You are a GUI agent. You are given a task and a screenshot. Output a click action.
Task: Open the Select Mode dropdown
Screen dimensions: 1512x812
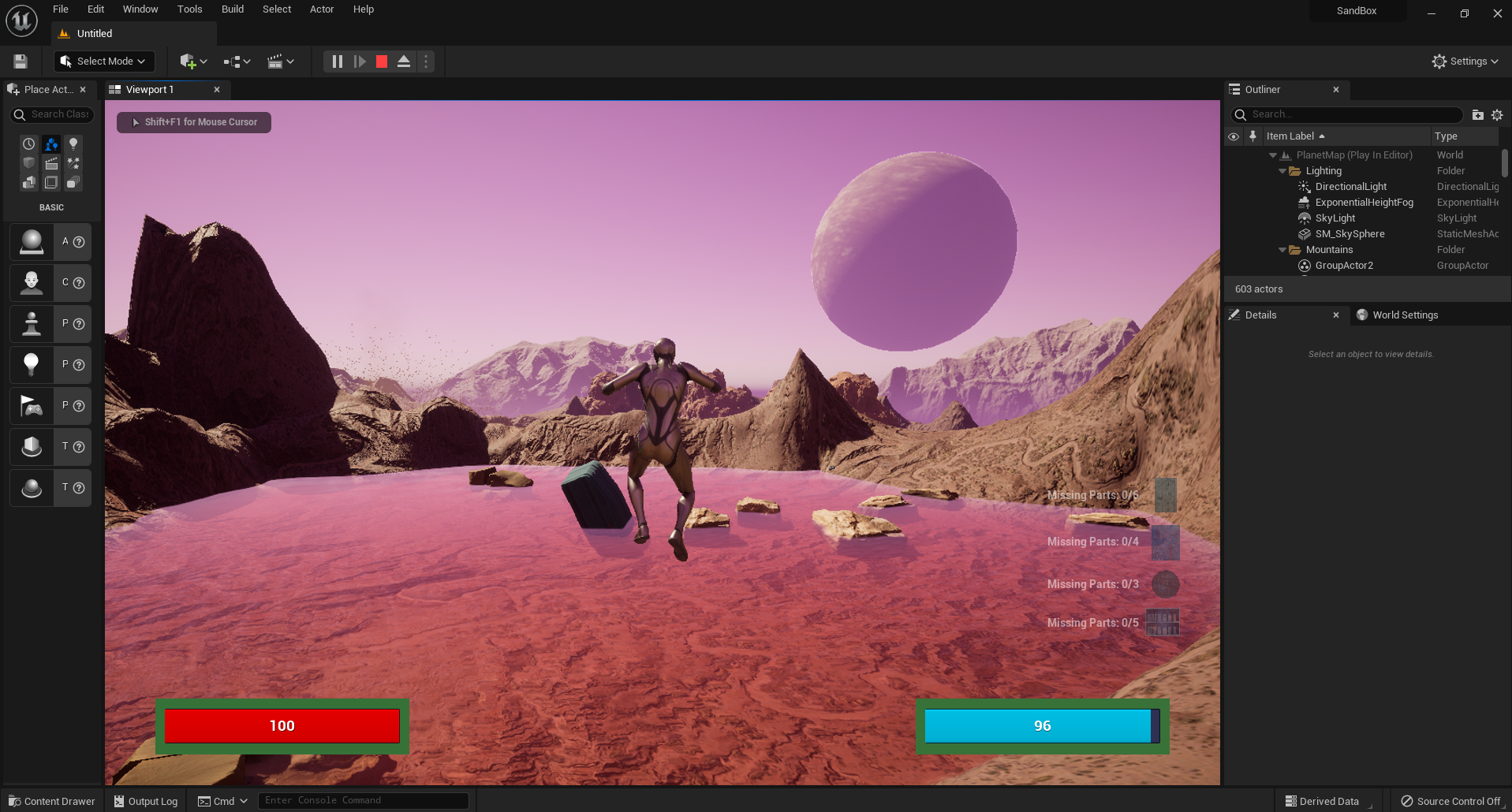tap(104, 61)
